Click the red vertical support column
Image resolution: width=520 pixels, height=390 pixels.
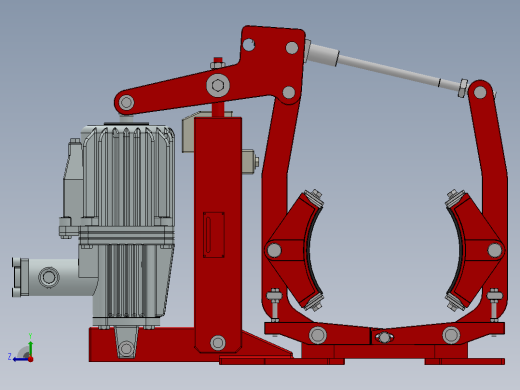(218, 235)
